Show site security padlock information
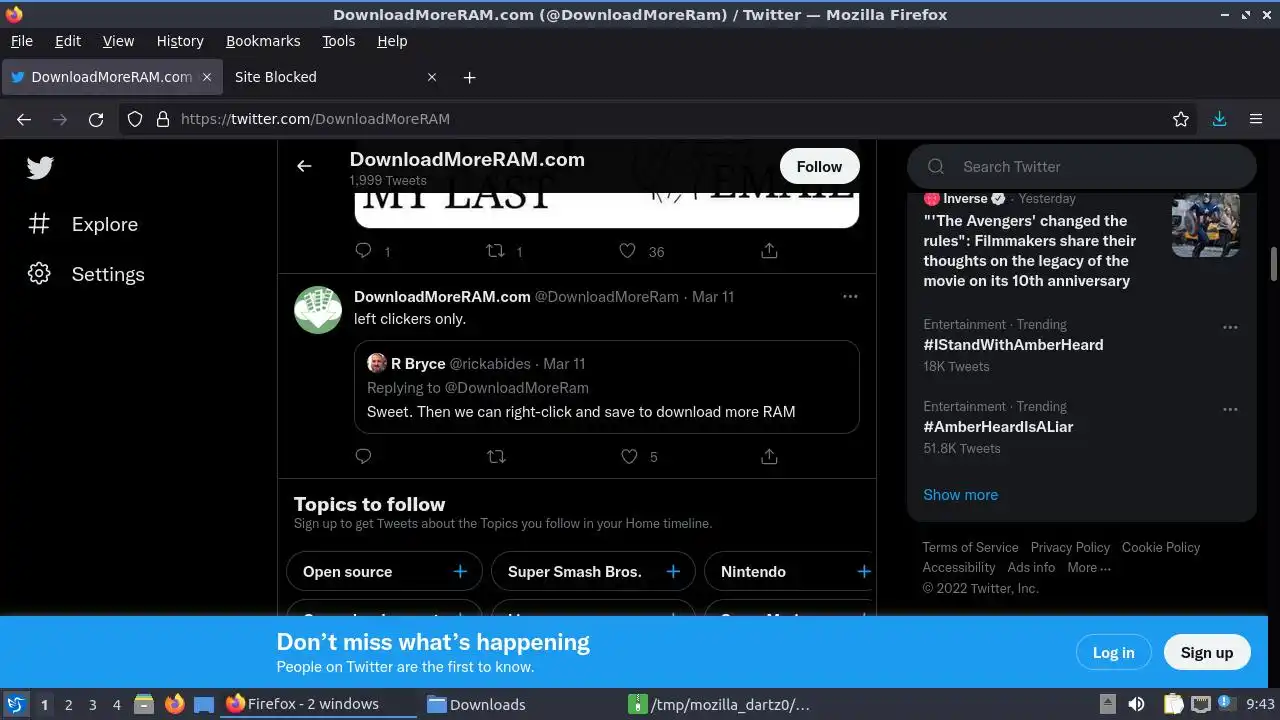Image resolution: width=1280 pixels, height=720 pixels. click(x=162, y=119)
